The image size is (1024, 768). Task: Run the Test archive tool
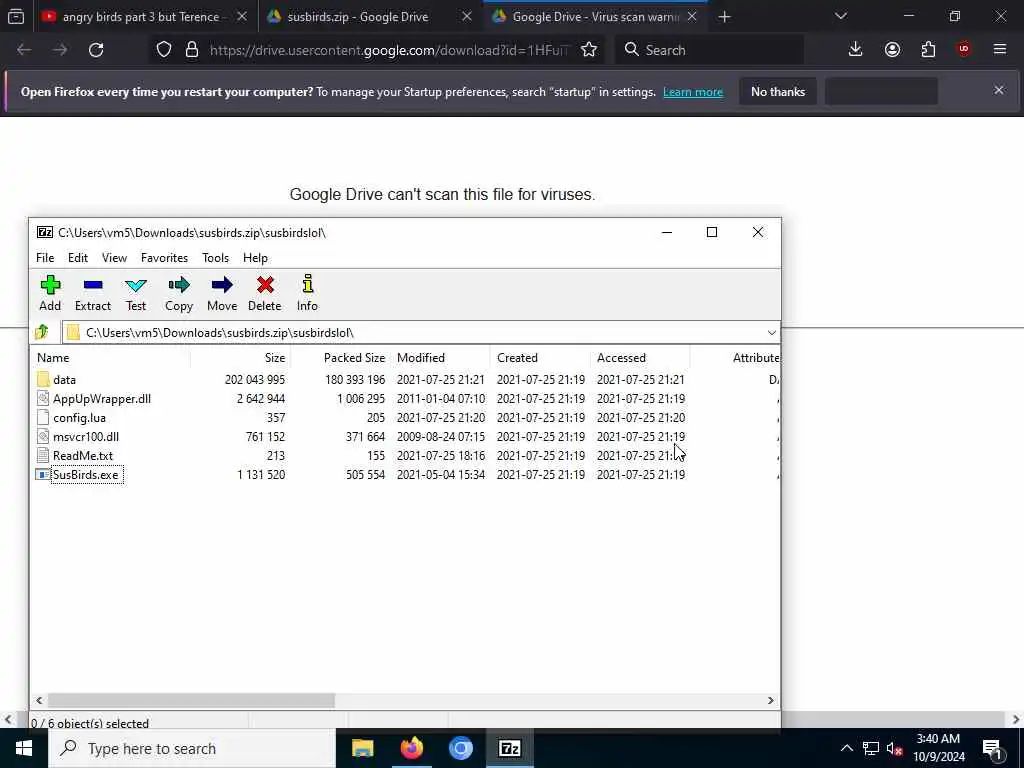click(136, 293)
